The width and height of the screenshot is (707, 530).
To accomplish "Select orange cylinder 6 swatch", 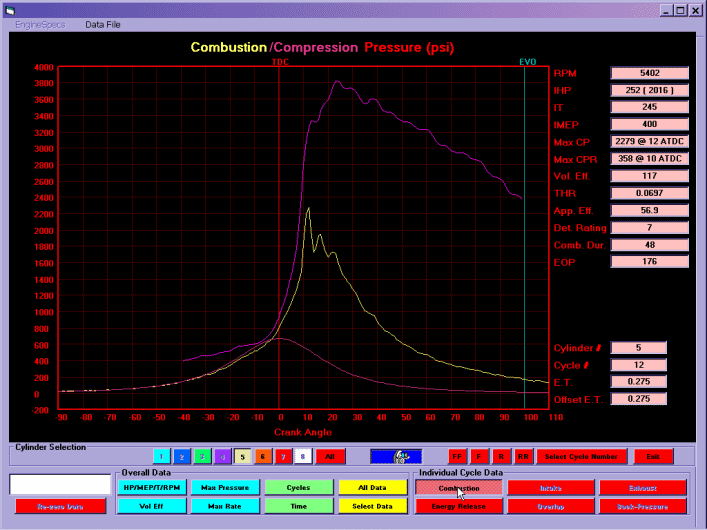I will tap(263, 456).
